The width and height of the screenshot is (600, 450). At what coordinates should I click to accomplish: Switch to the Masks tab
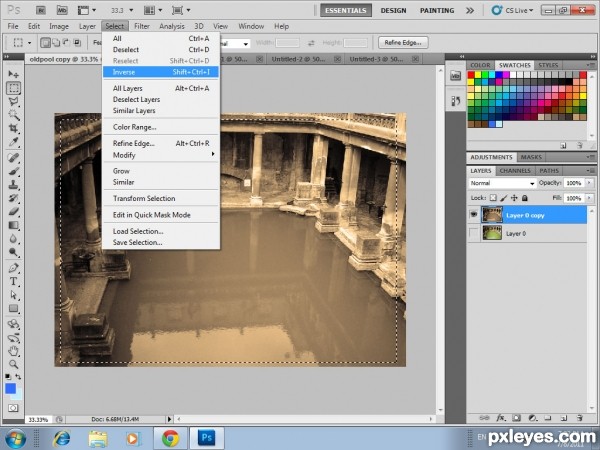click(x=531, y=157)
